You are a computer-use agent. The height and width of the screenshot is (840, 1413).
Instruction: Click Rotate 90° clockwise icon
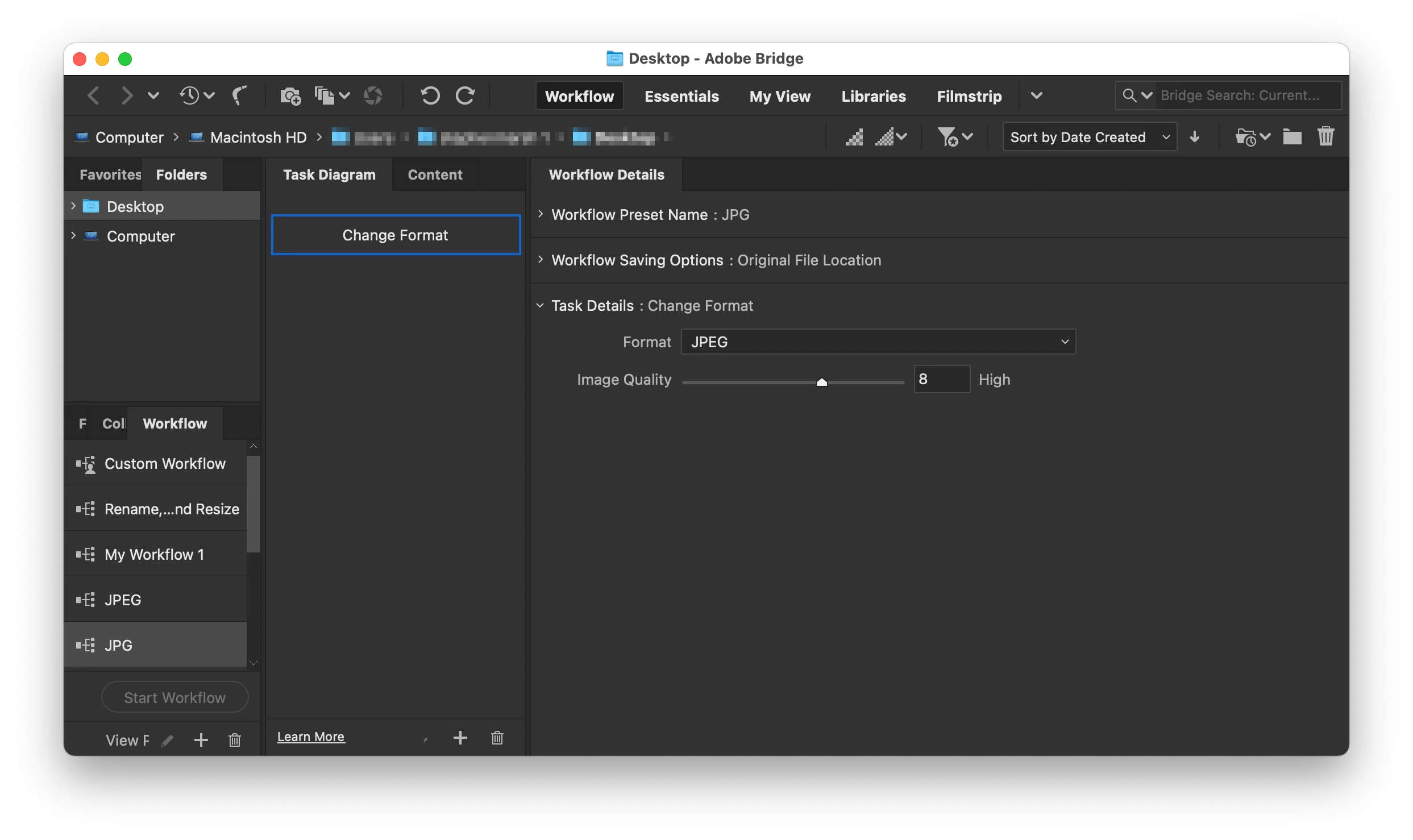click(x=466, y=95)
